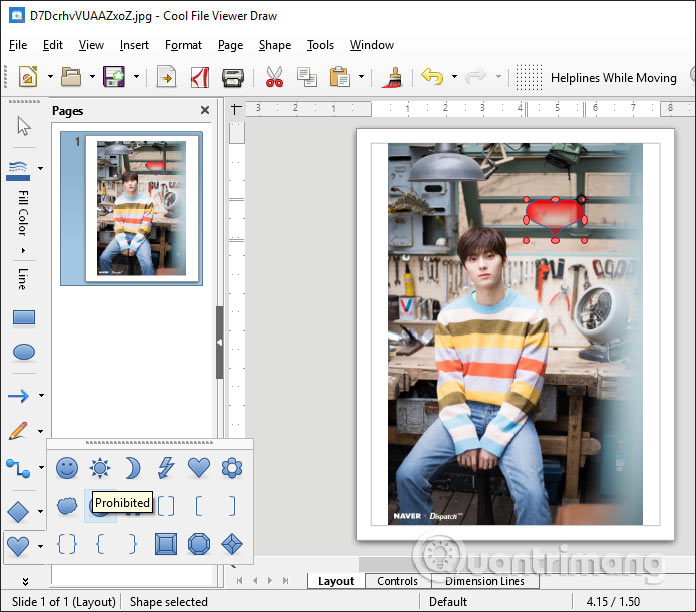This screenshot has height=612, width=696.
Task: Activate the Clone Formatting paintbrush
Action: pyautogui.click(x=394, y=77)
